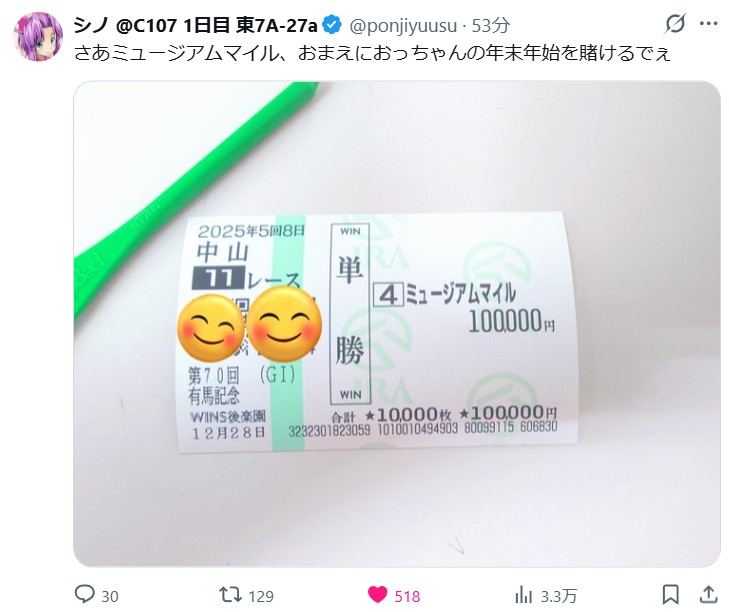The height and width of the screenshot is (612, 729).
Task: Open the betting ticket photo
Action: pyautogui.click(x=397, y=324)
